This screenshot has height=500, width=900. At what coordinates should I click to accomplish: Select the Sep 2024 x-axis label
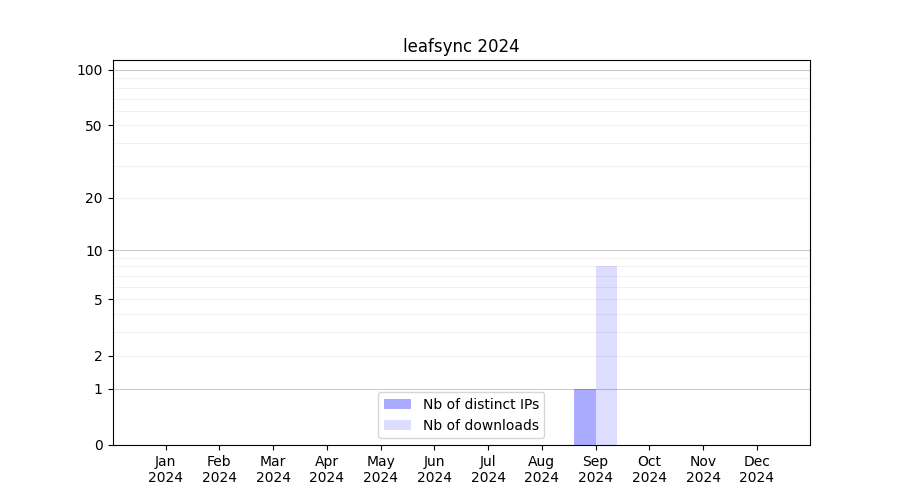tap(595, 469)
